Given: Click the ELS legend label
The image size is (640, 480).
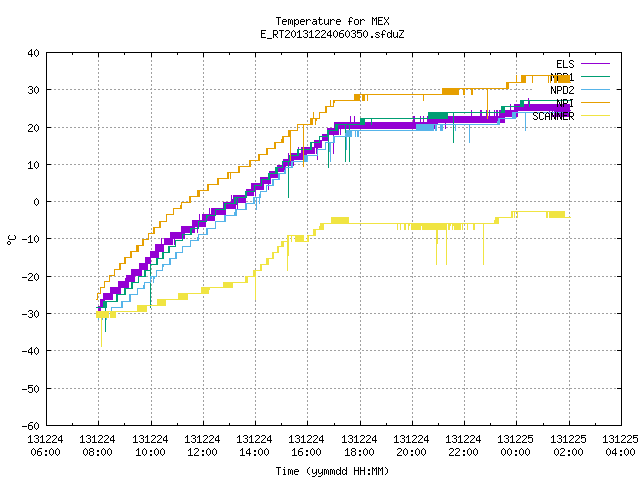Looking at the screenshot, I should [565, 64].
